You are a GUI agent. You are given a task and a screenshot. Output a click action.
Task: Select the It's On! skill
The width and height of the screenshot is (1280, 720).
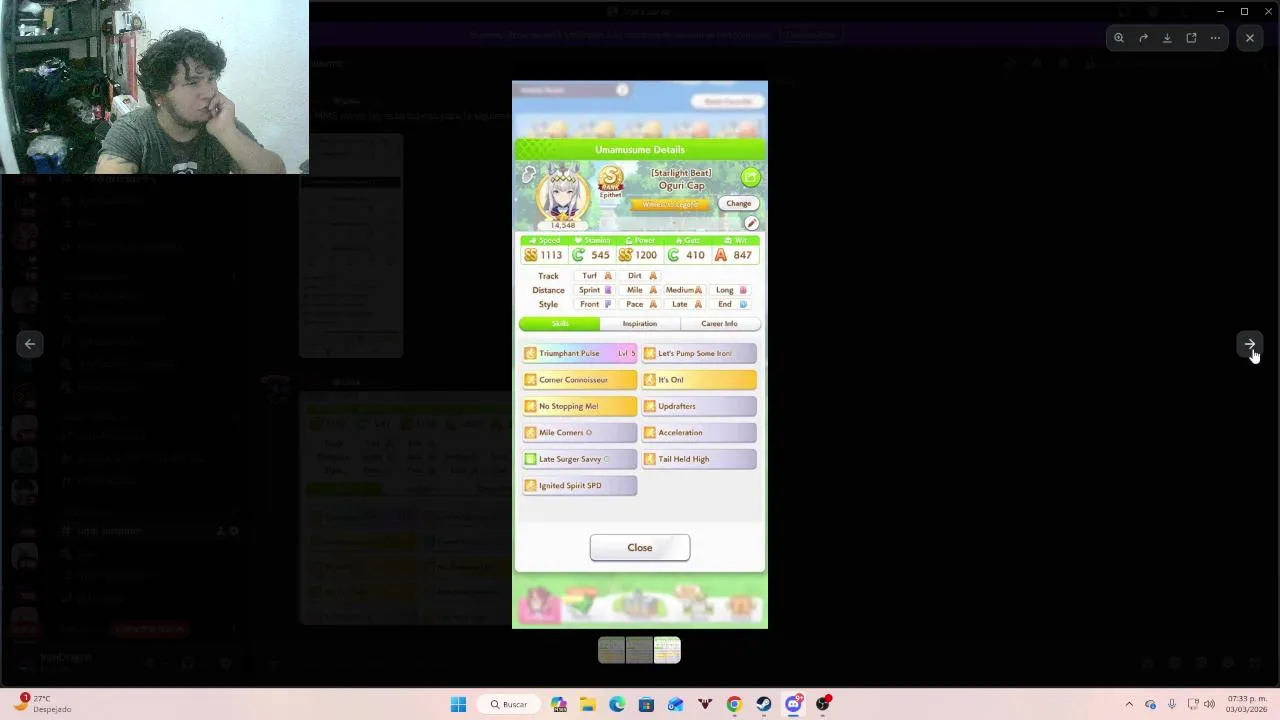(x=699, y=380)
